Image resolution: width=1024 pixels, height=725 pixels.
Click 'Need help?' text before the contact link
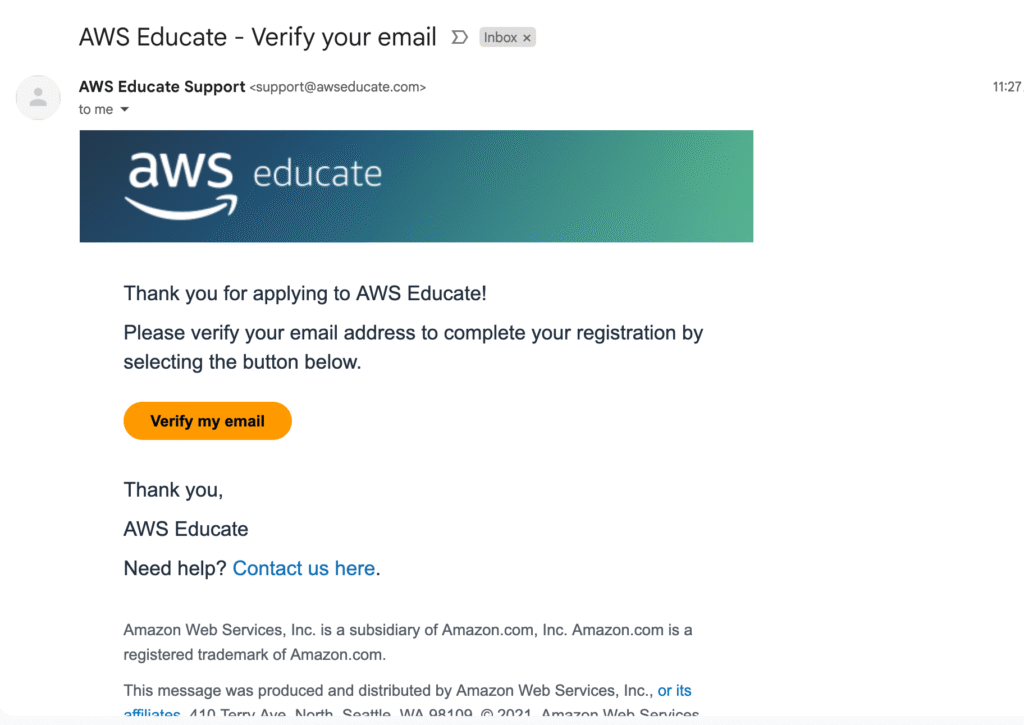[175, 568]
